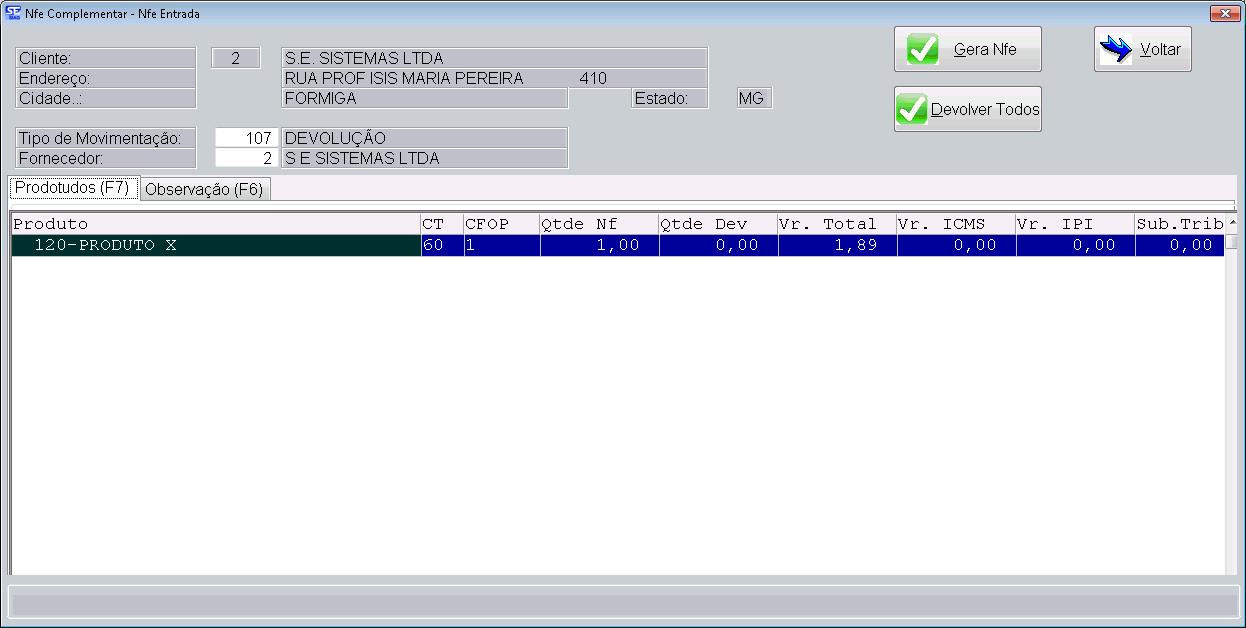
Task: Click the Produto column header
Action: pos(216,224)
